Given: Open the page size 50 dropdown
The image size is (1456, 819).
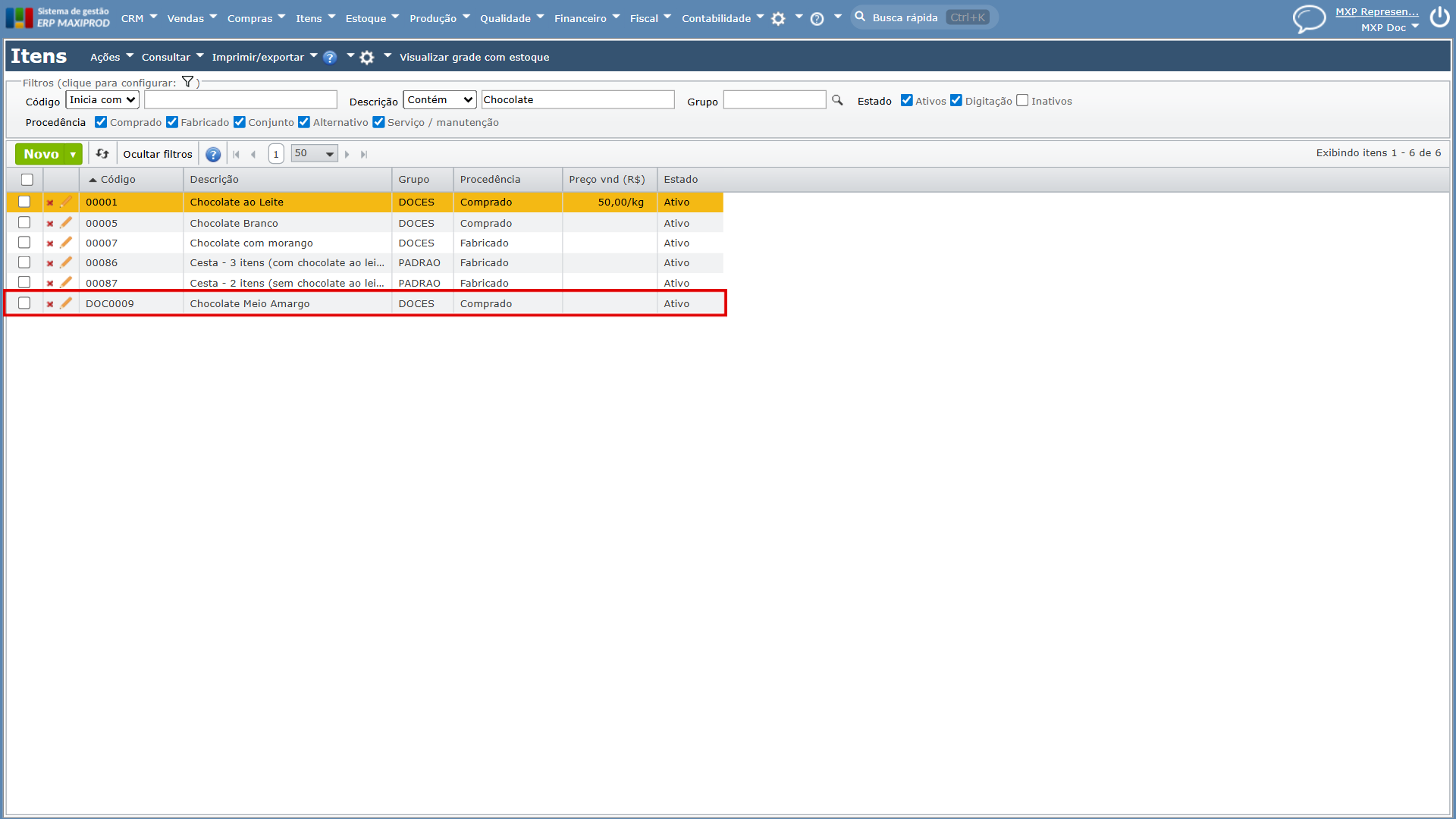Looking at the screenshot, I should [314, 154].
